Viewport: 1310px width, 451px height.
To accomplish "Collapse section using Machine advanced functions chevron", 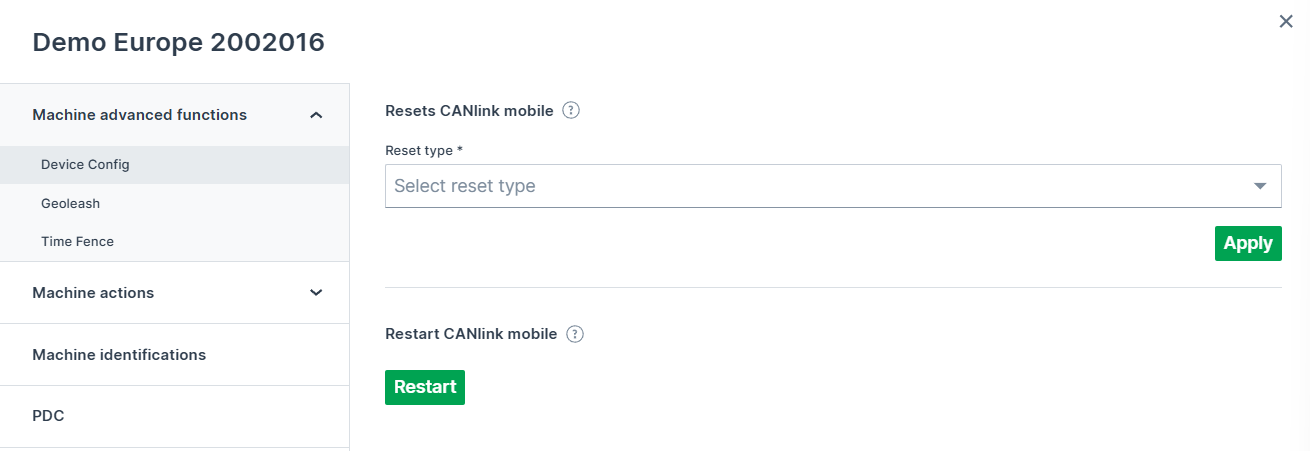I will (316, 115).
